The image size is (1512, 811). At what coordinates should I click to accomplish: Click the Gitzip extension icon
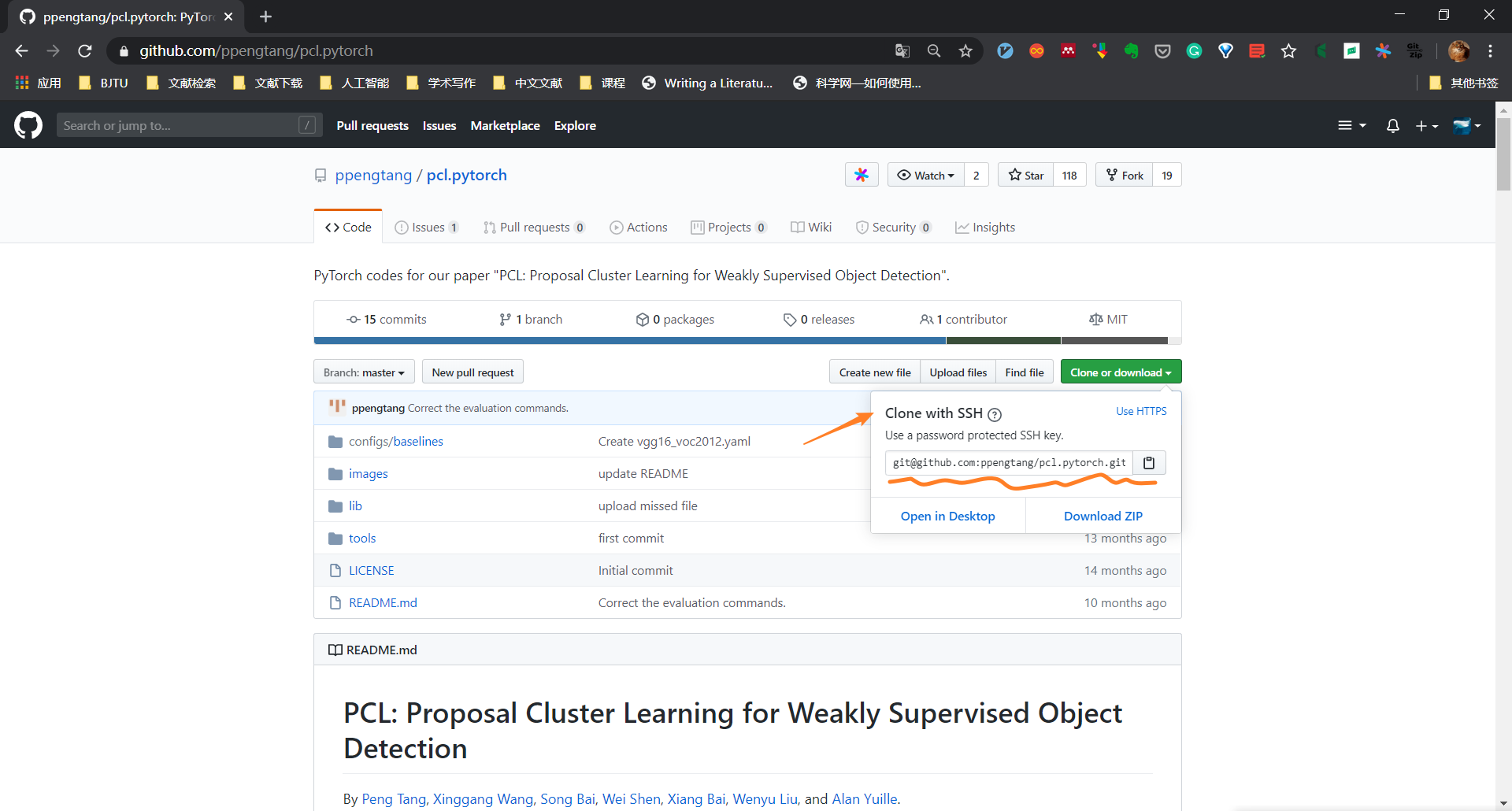point(1414,51)
